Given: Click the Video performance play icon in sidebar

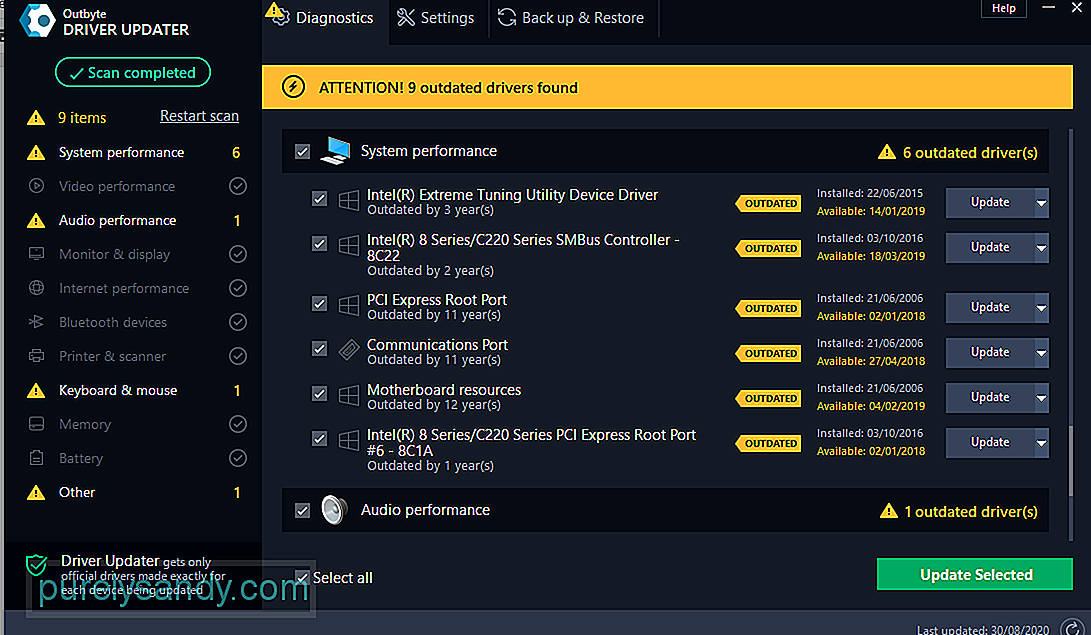Looking at the screenshot, I should (x=36, y=186).
